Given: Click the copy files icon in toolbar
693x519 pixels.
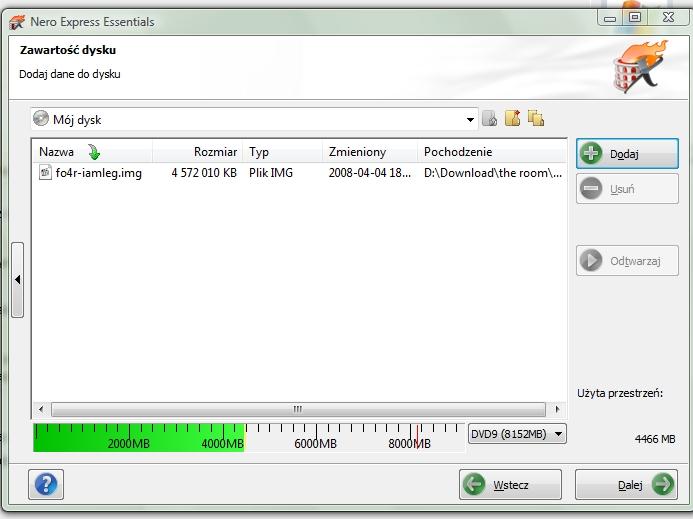Looking at the screenshot, I should click(x=536, y=118).
